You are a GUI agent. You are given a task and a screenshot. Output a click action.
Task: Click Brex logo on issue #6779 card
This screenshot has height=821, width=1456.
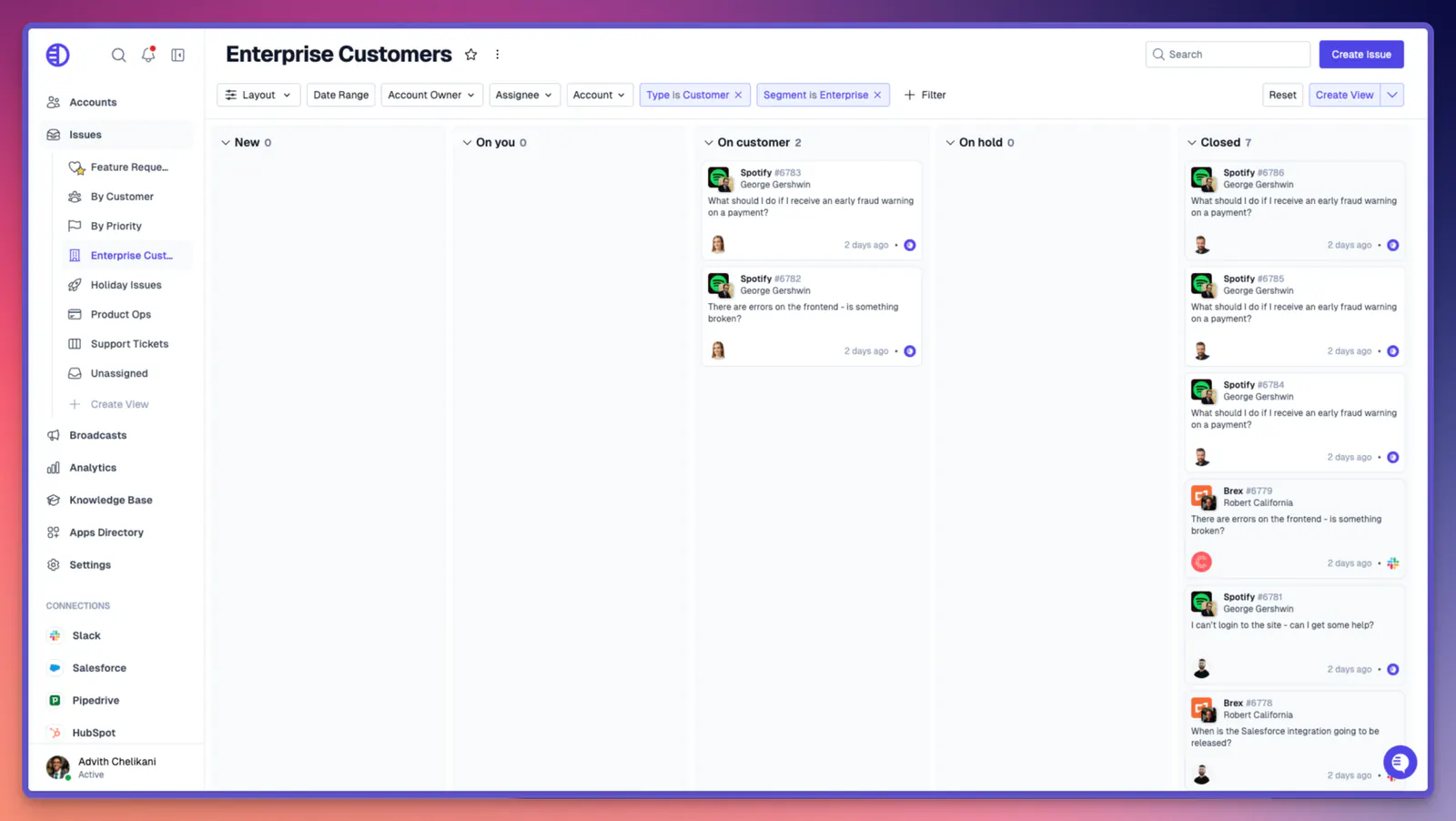pyautogui.click(x=1202, y=496)
